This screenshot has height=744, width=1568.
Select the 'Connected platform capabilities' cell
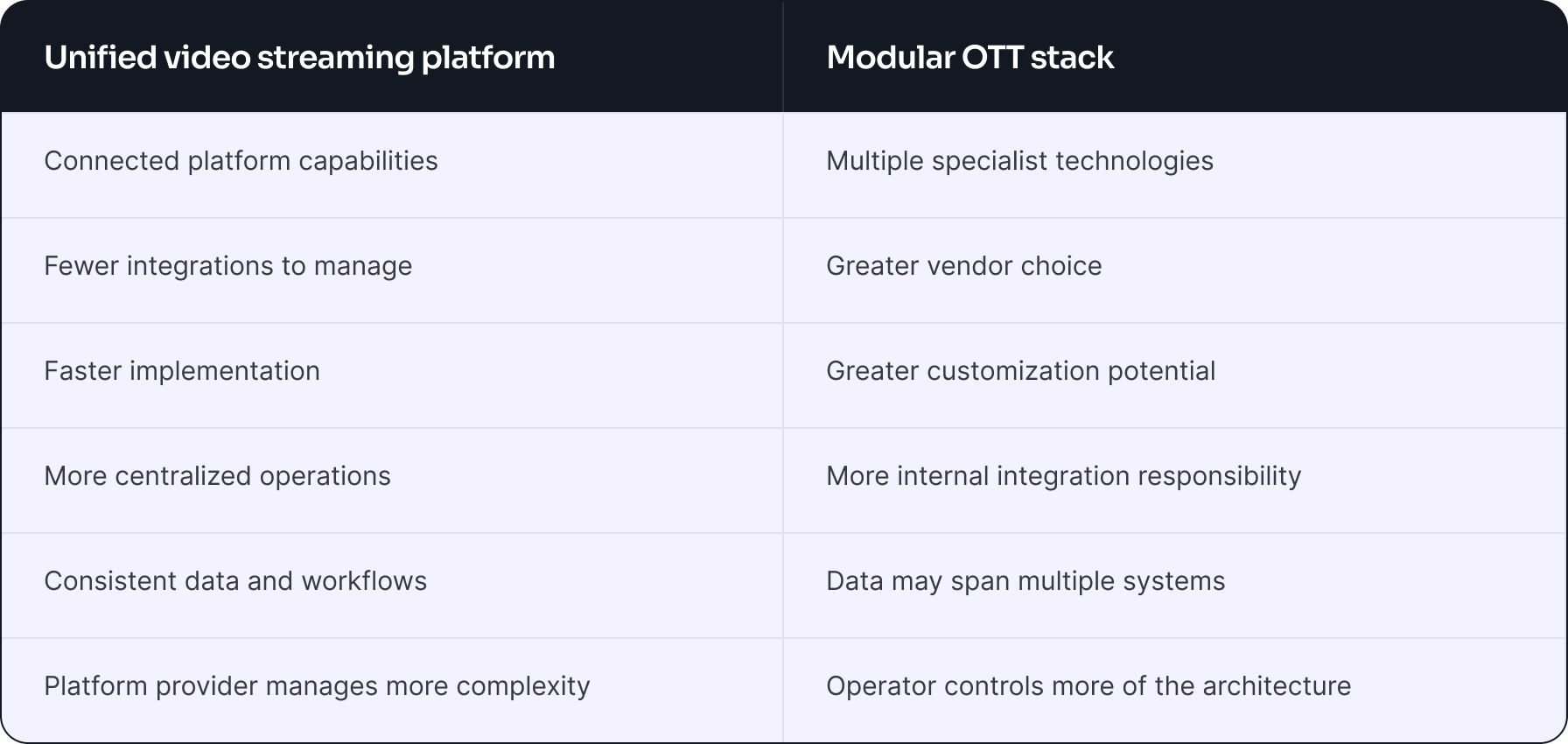391,165
